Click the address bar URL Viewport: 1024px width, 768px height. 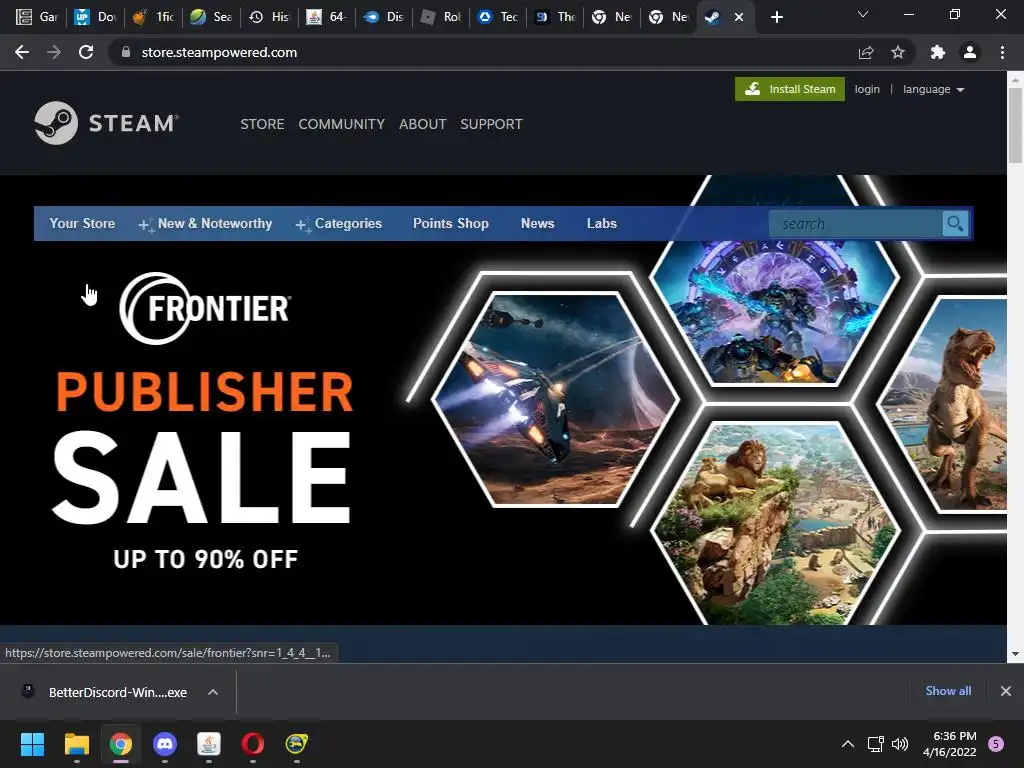(219, 52)
